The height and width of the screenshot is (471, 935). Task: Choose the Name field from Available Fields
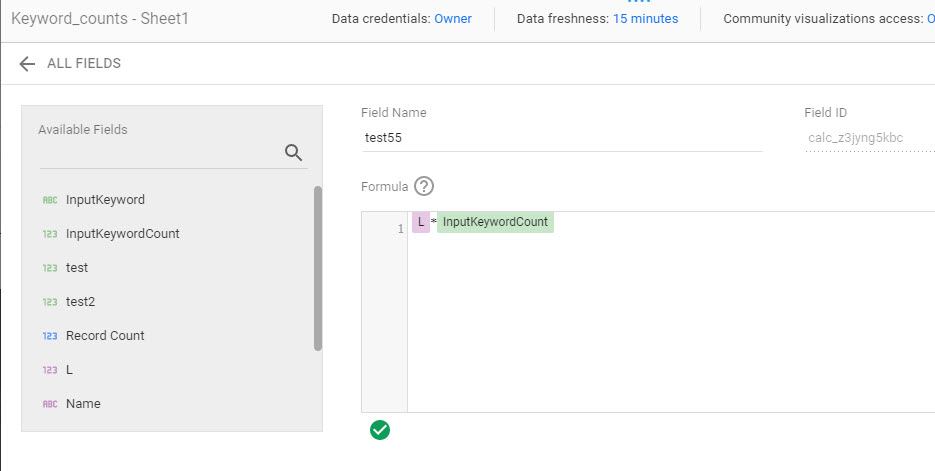pyautogui.click(x=83, y=404)
